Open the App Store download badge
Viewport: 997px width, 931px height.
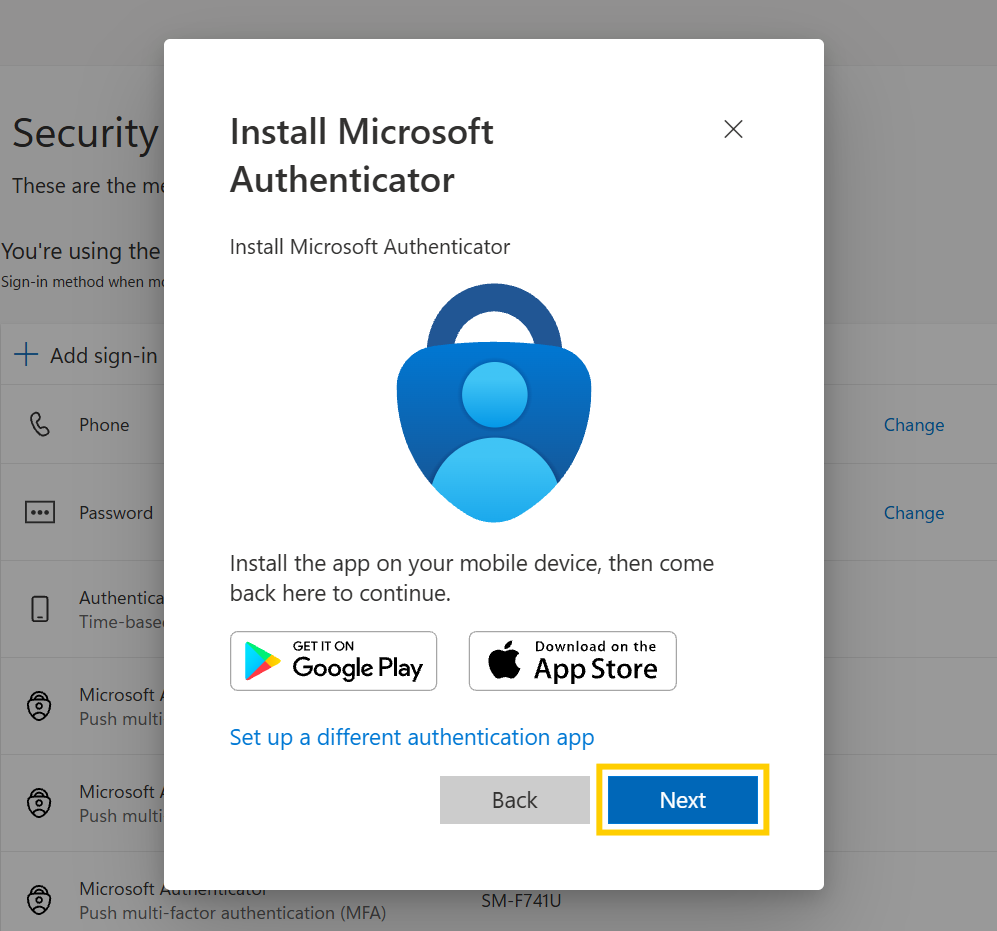point(572,661)
